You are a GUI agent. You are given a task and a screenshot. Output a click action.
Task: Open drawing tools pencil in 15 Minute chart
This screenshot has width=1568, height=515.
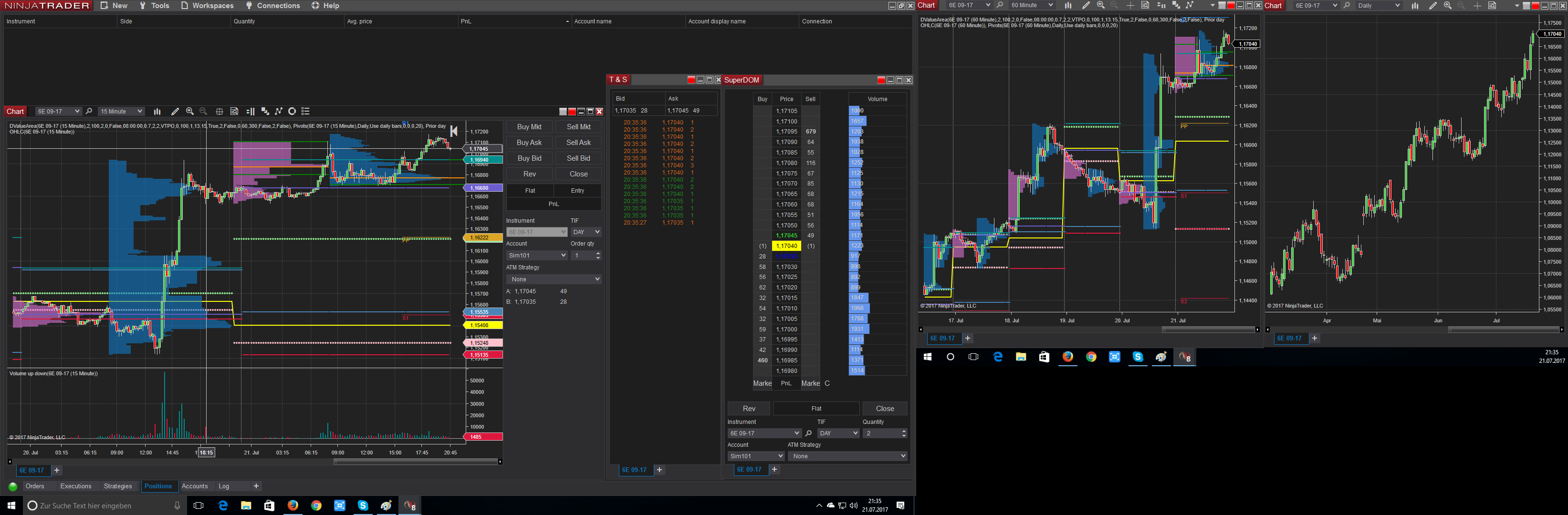(x=175, y=111)
